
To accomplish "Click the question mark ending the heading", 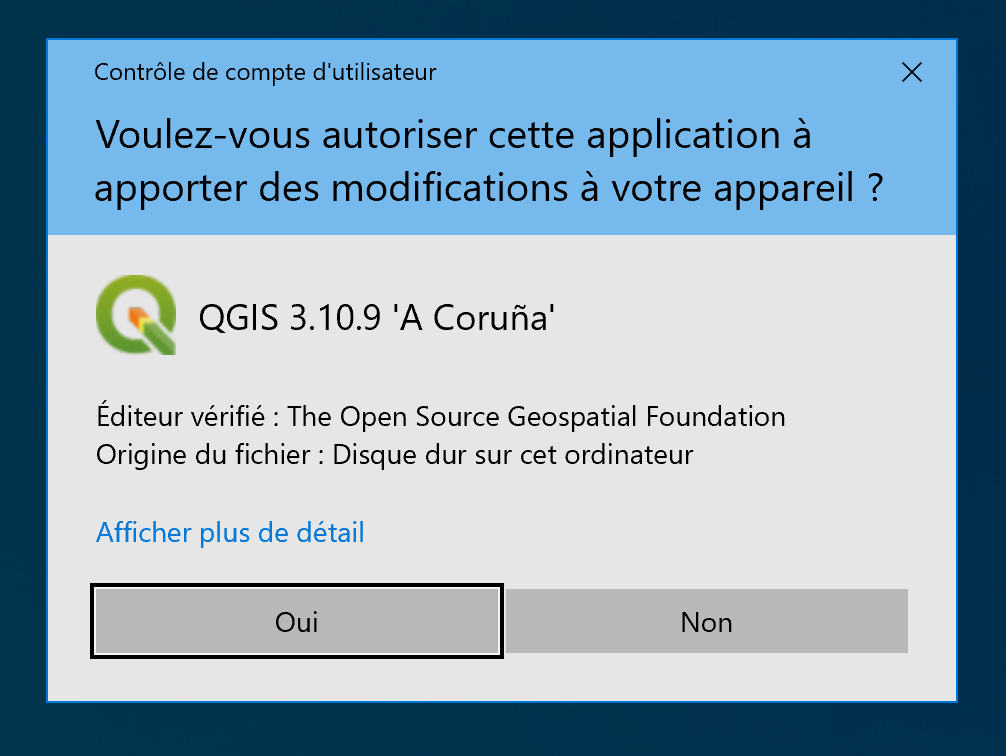I will click(874, 188).
